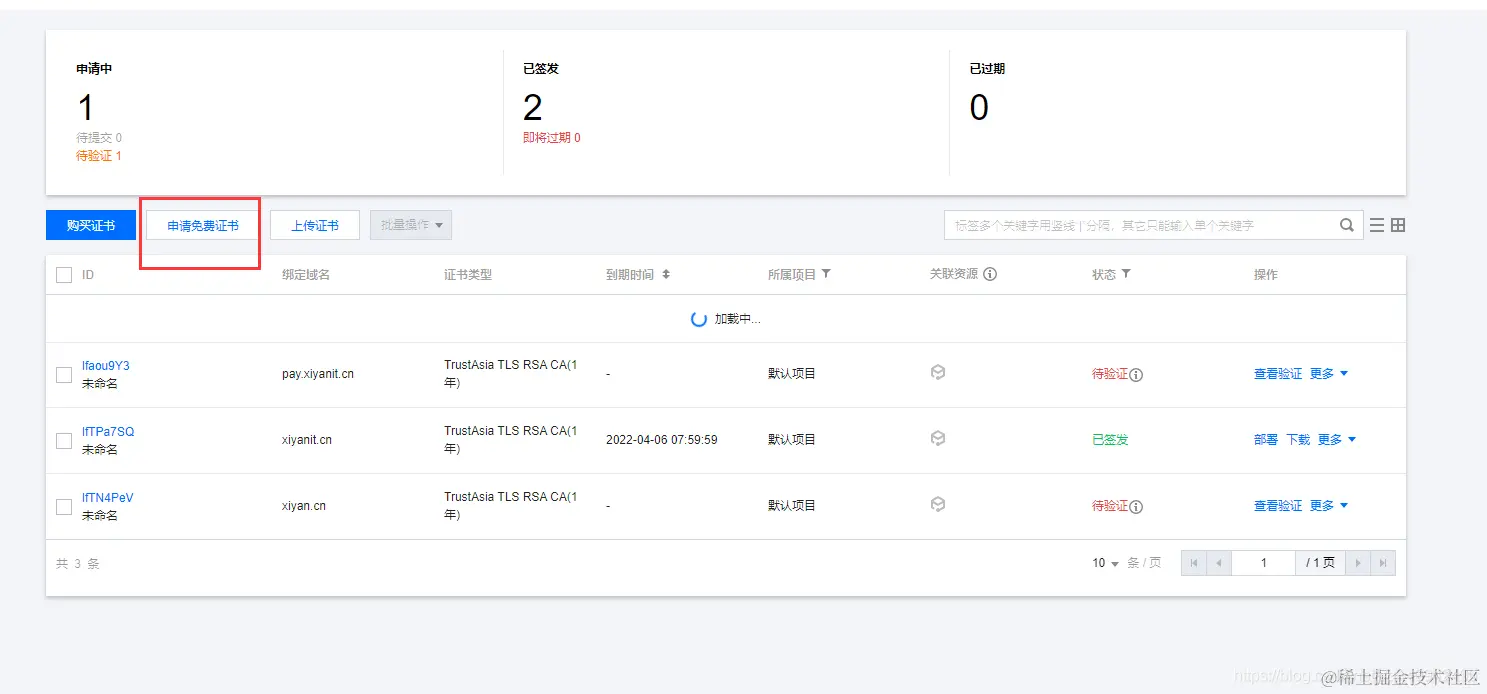This screenshot has width=1487, height=694.
Task: Open filter on status column header
Action: coord(1126,274)
